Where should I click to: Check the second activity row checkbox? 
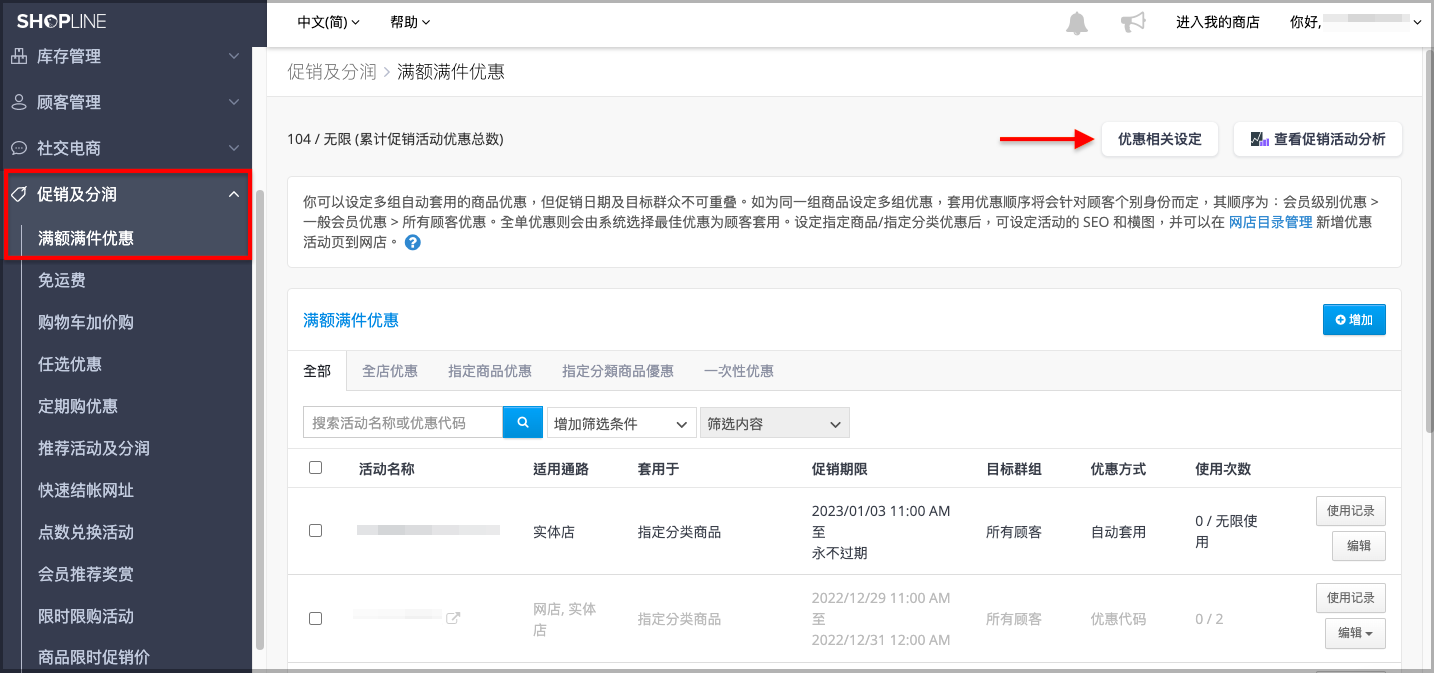[316, 618]
